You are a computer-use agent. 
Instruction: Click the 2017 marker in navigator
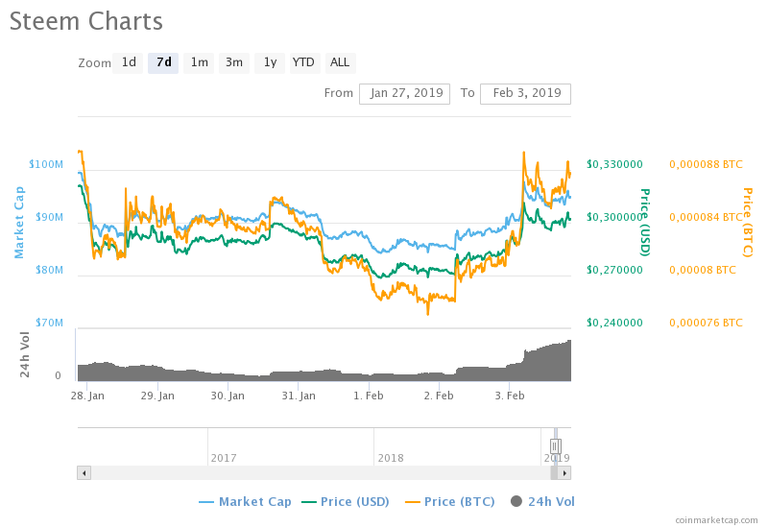pos(223,458)
